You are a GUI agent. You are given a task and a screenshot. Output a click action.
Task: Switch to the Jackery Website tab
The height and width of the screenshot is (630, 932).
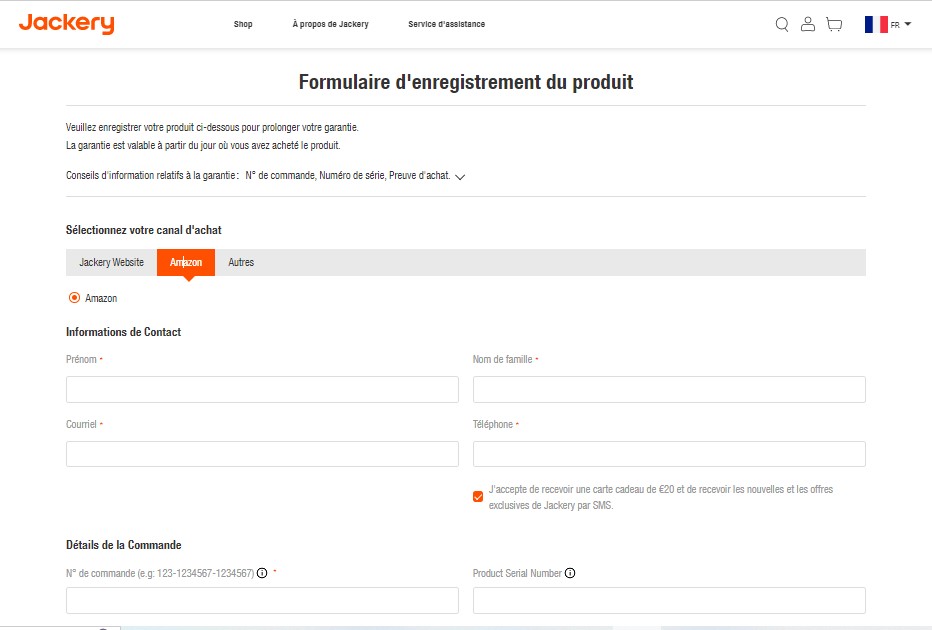[x=111, y=262]
